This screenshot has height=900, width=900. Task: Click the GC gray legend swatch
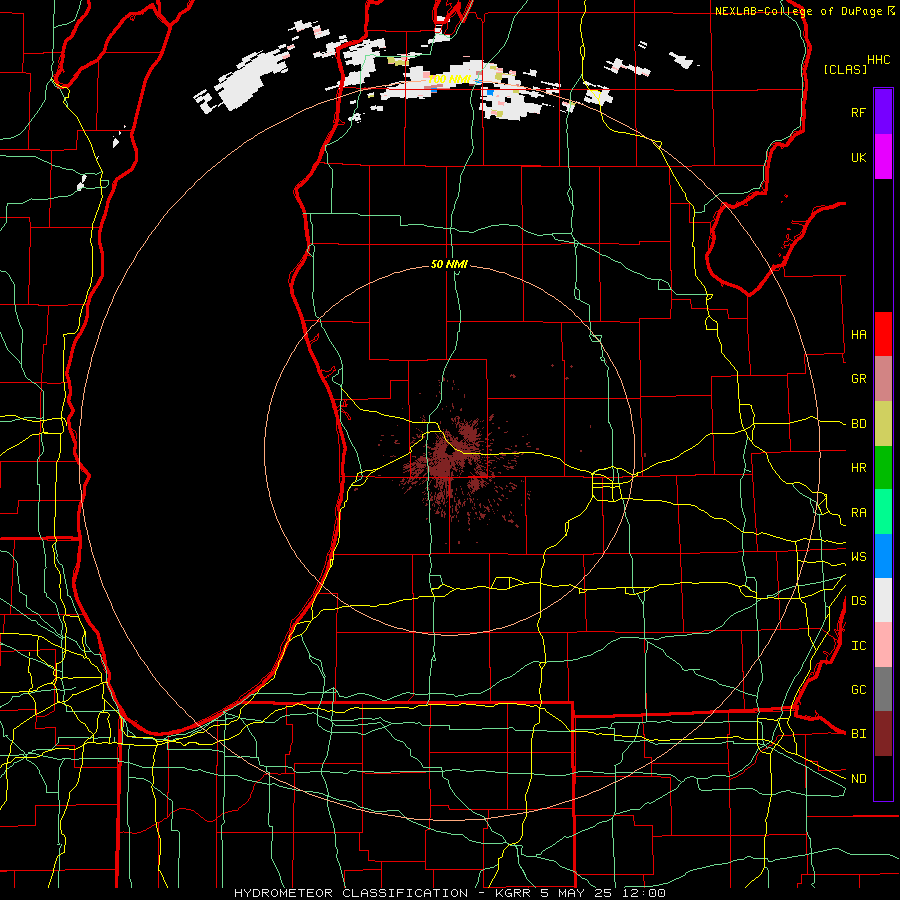click(x=883, y=689)
